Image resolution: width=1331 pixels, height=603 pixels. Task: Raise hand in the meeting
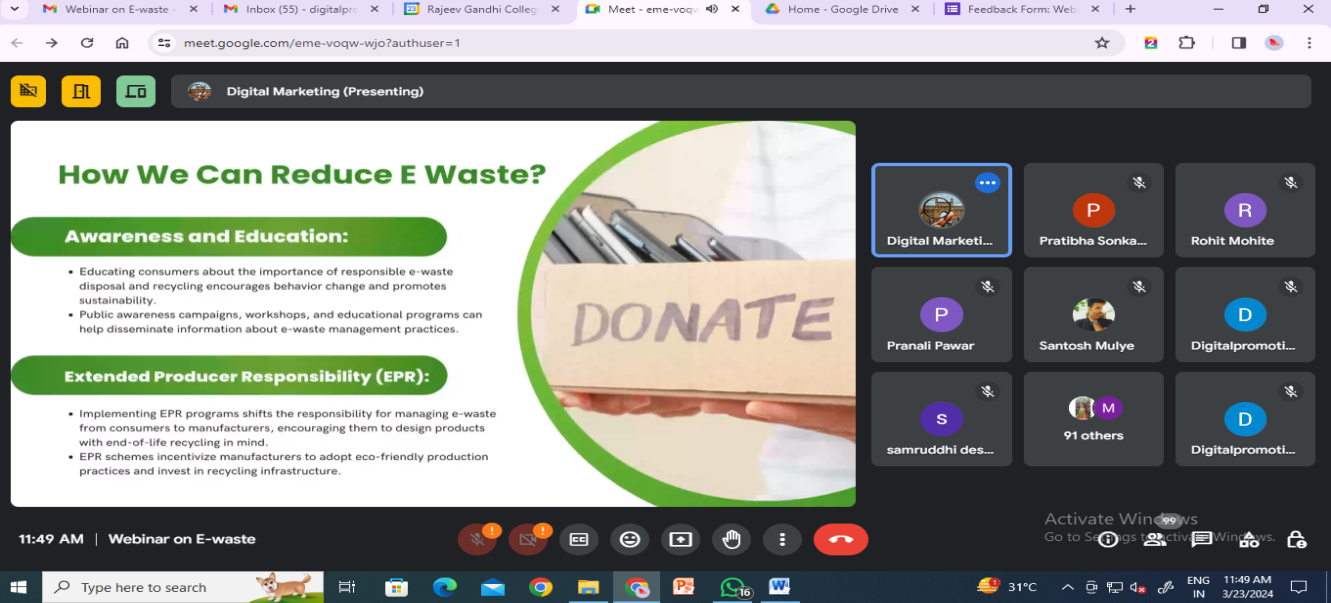click(x=732, y=540)
